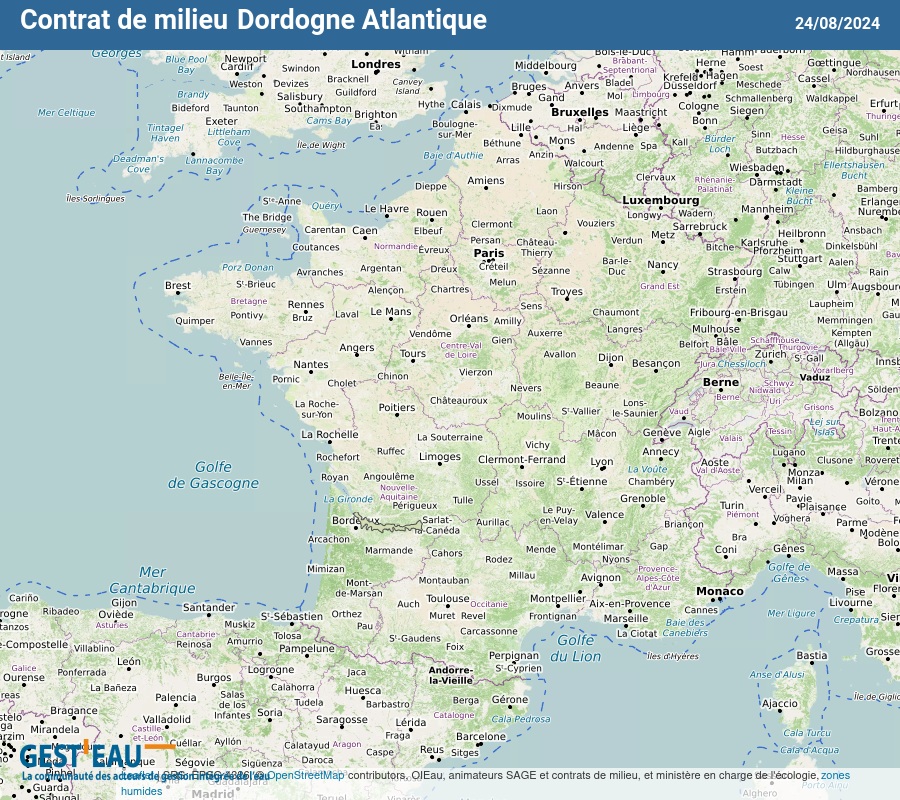Click the Nantes city label

(x=311, y=365)
